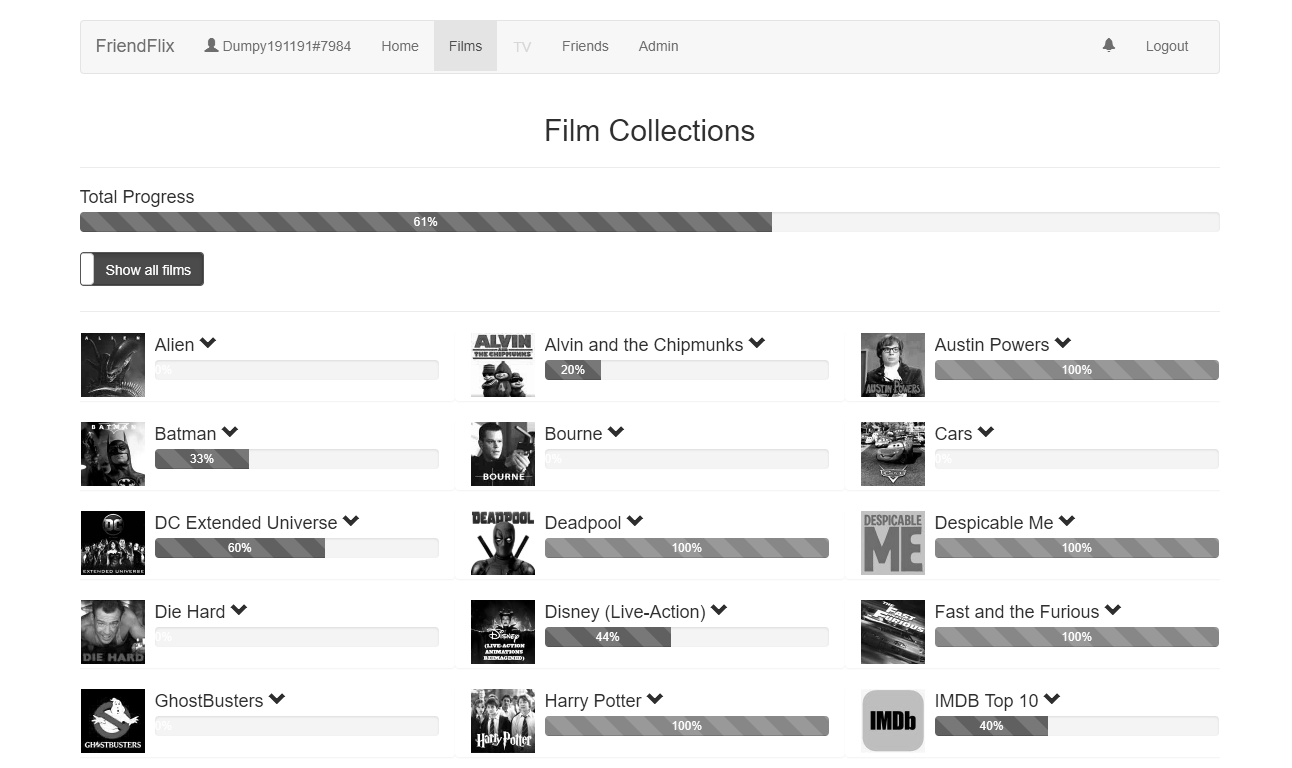Open the Despicable Me poster thumbnail
Viewport: 1292px width, 768px height.
pyautogui.click(x=893, y=543)
